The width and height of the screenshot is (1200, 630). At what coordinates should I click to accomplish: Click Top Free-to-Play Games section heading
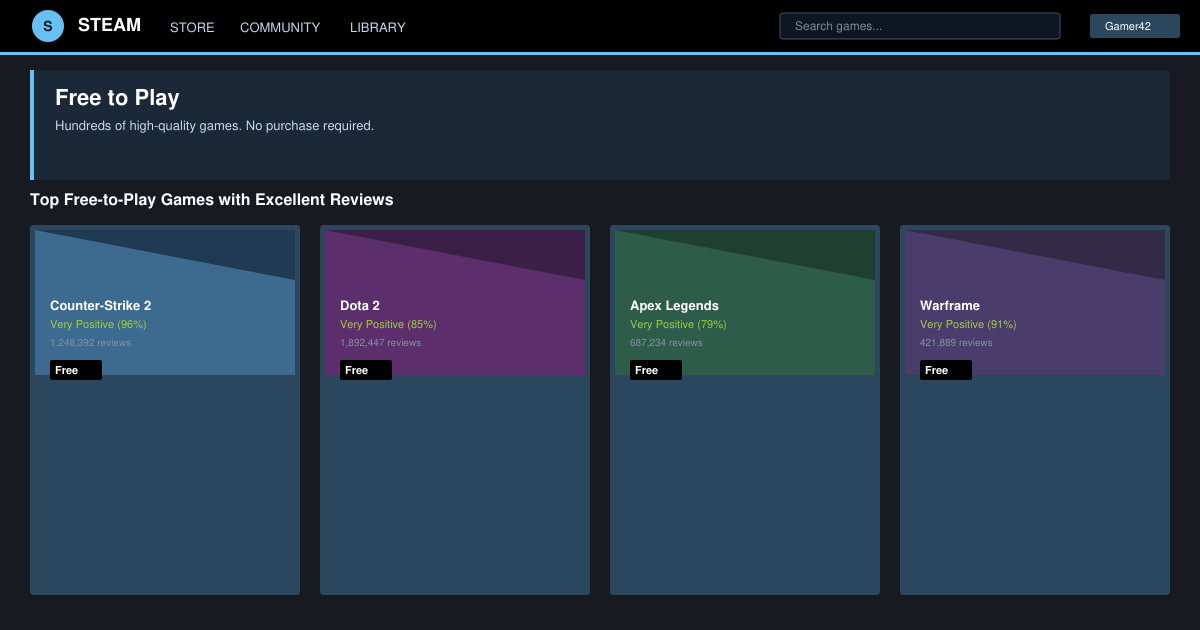pyautogui.click(x=212, y=200)
